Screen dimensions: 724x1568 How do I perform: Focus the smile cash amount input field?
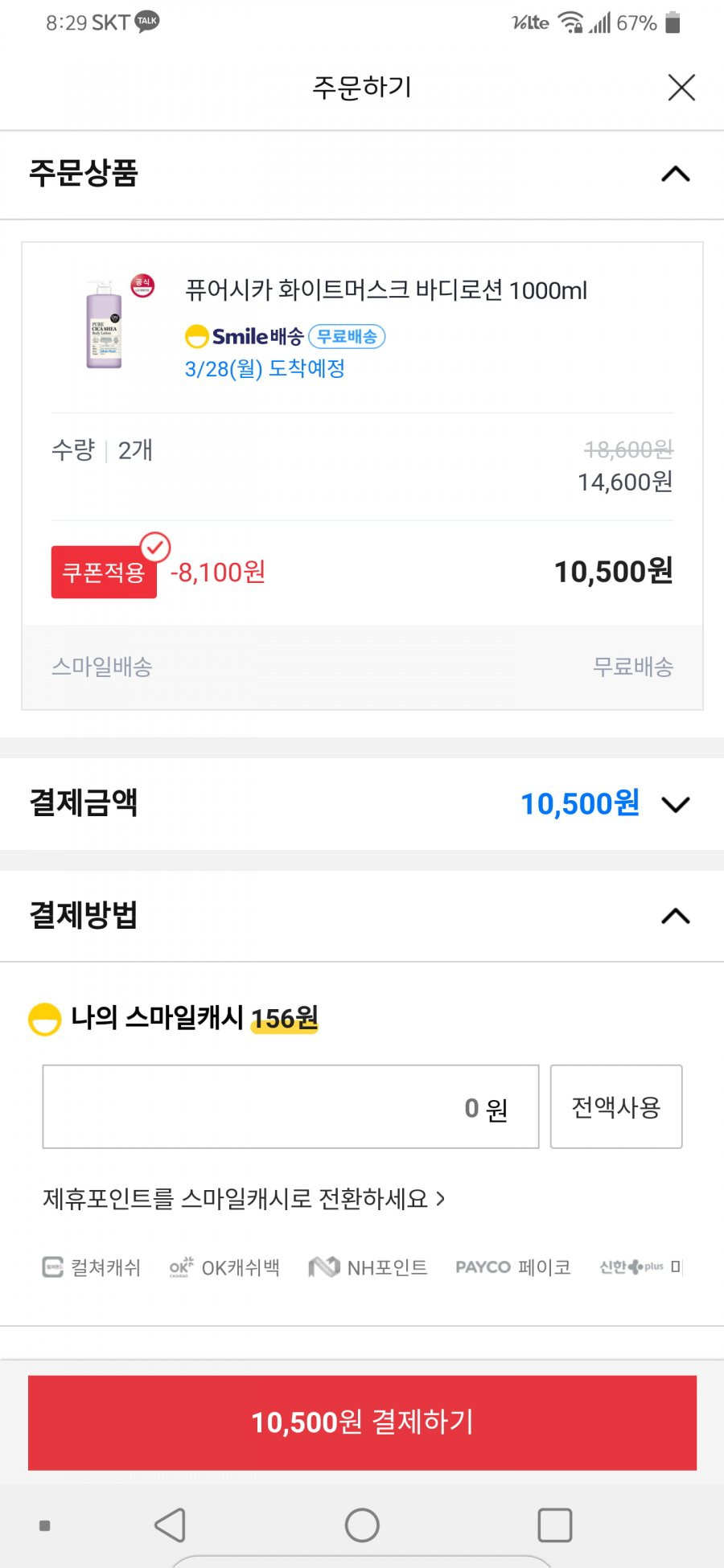click(290, 1107)
